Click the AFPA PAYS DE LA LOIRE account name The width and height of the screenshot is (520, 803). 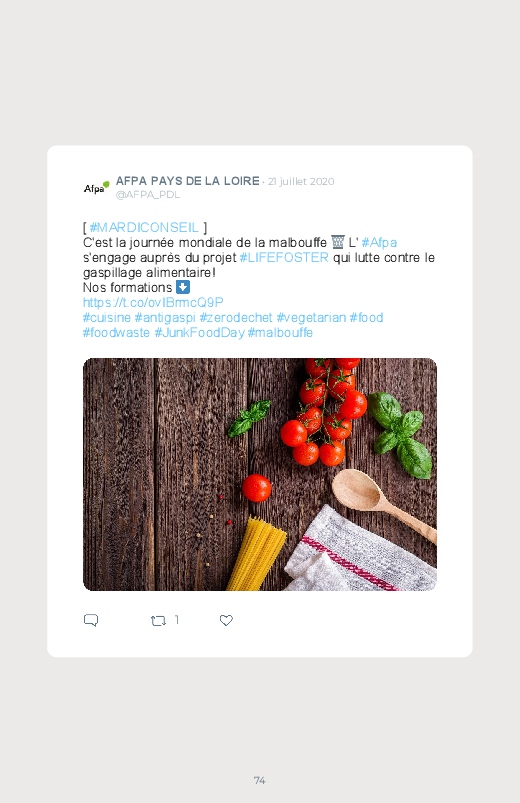click(x=188, y=181)
